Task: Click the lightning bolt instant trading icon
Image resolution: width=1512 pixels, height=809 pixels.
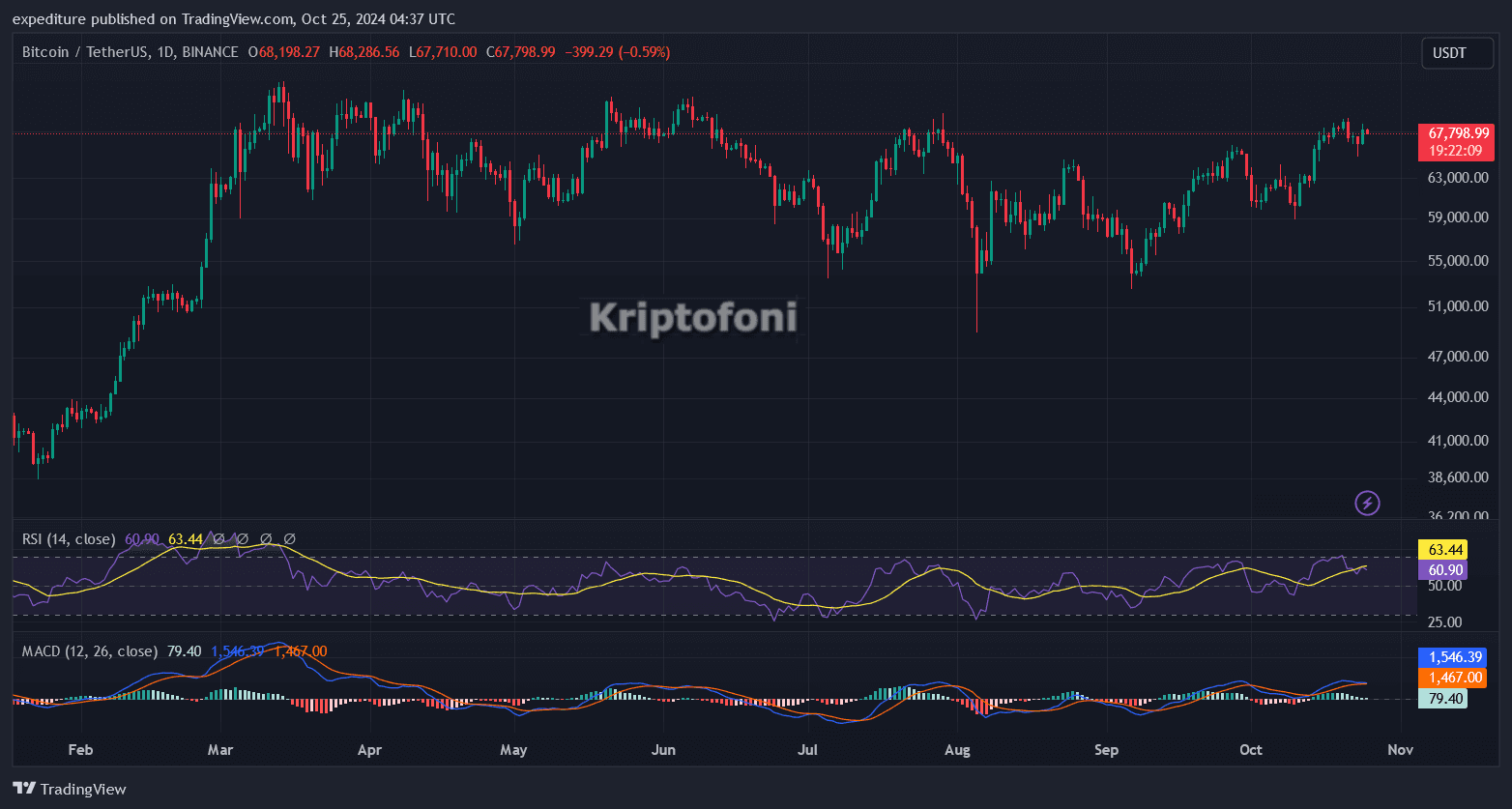Action: coord(1368,503)
